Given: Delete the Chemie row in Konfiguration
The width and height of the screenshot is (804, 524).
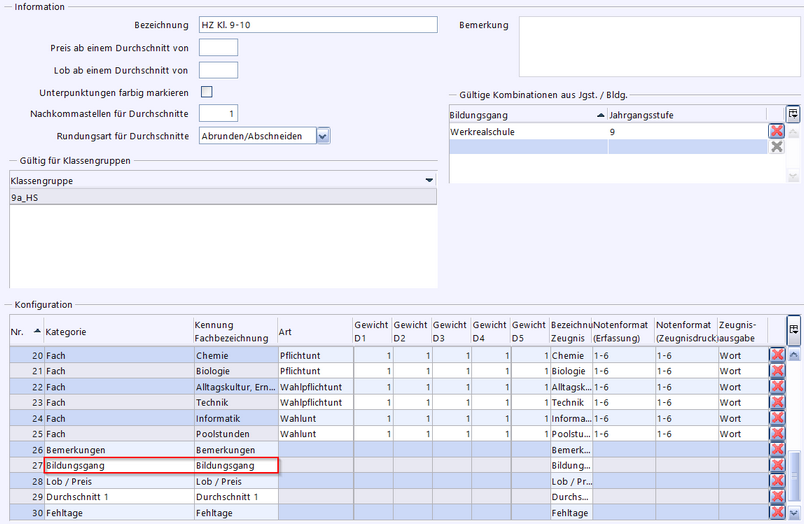Looking at the screenshot, I should coord(776,355).
